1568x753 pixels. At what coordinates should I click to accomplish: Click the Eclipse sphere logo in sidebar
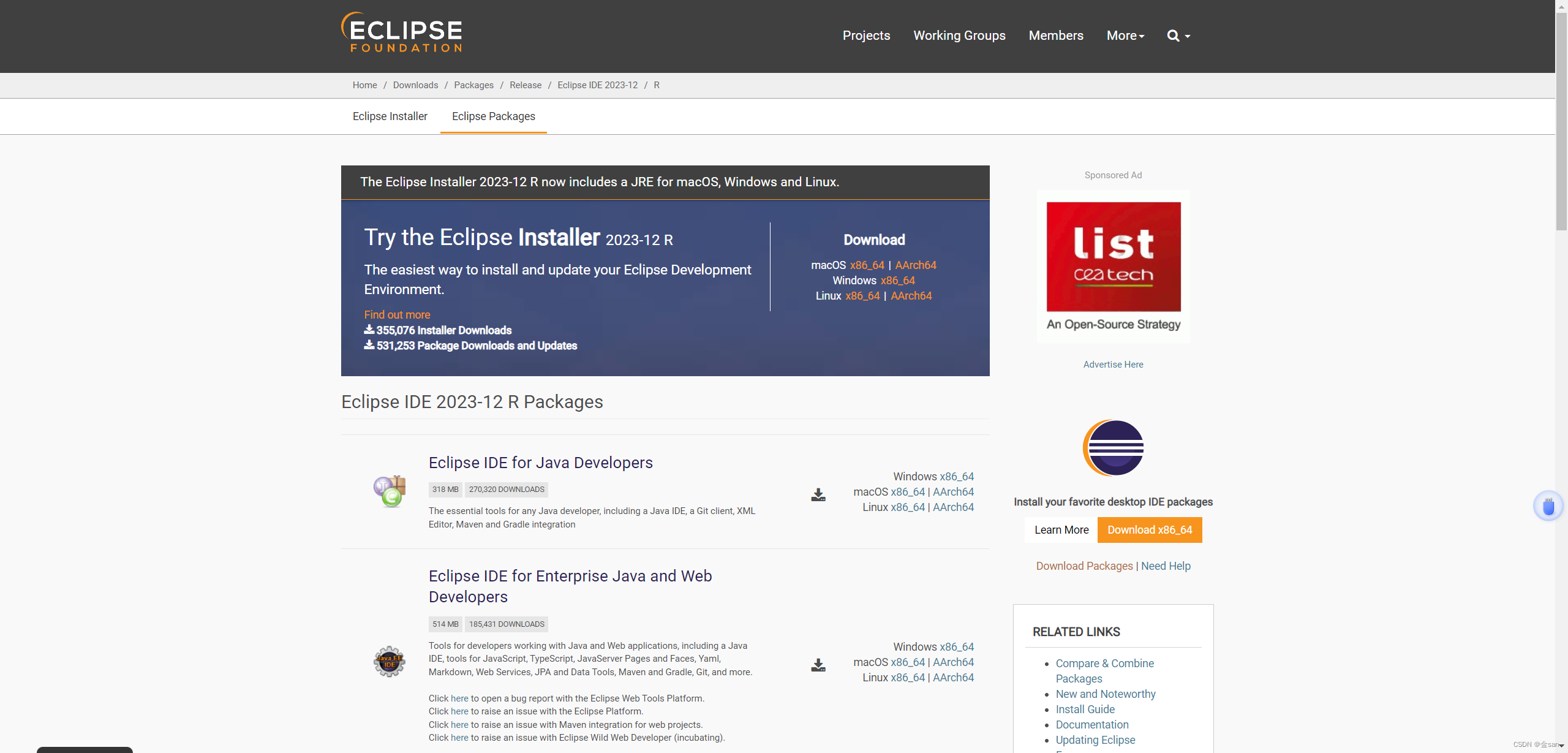pos(1113,448)
